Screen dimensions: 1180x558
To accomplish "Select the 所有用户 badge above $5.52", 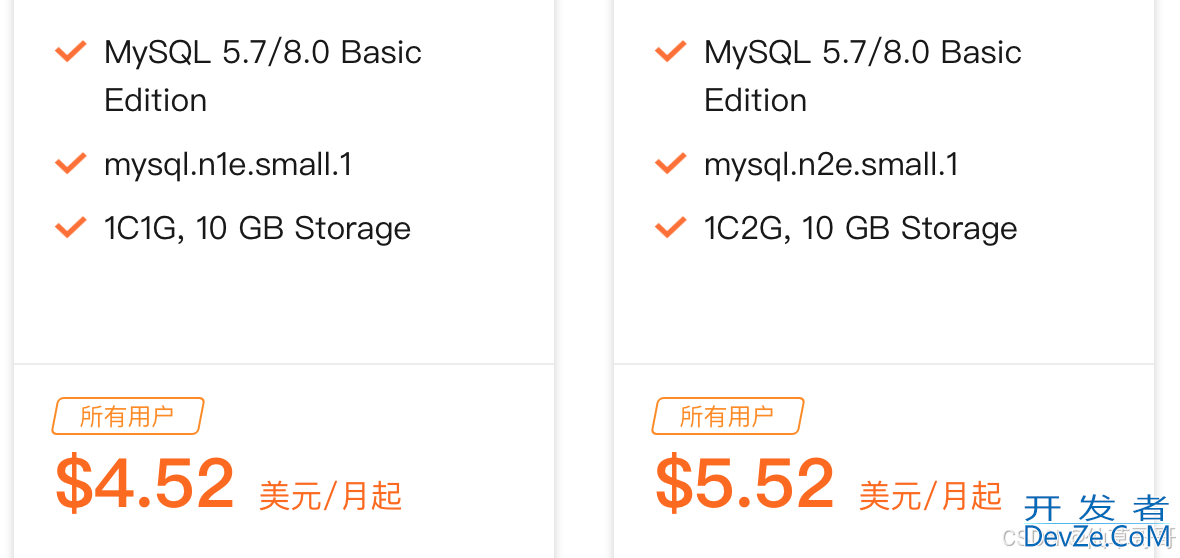I will pyautogui.click(x=727, y=416).
